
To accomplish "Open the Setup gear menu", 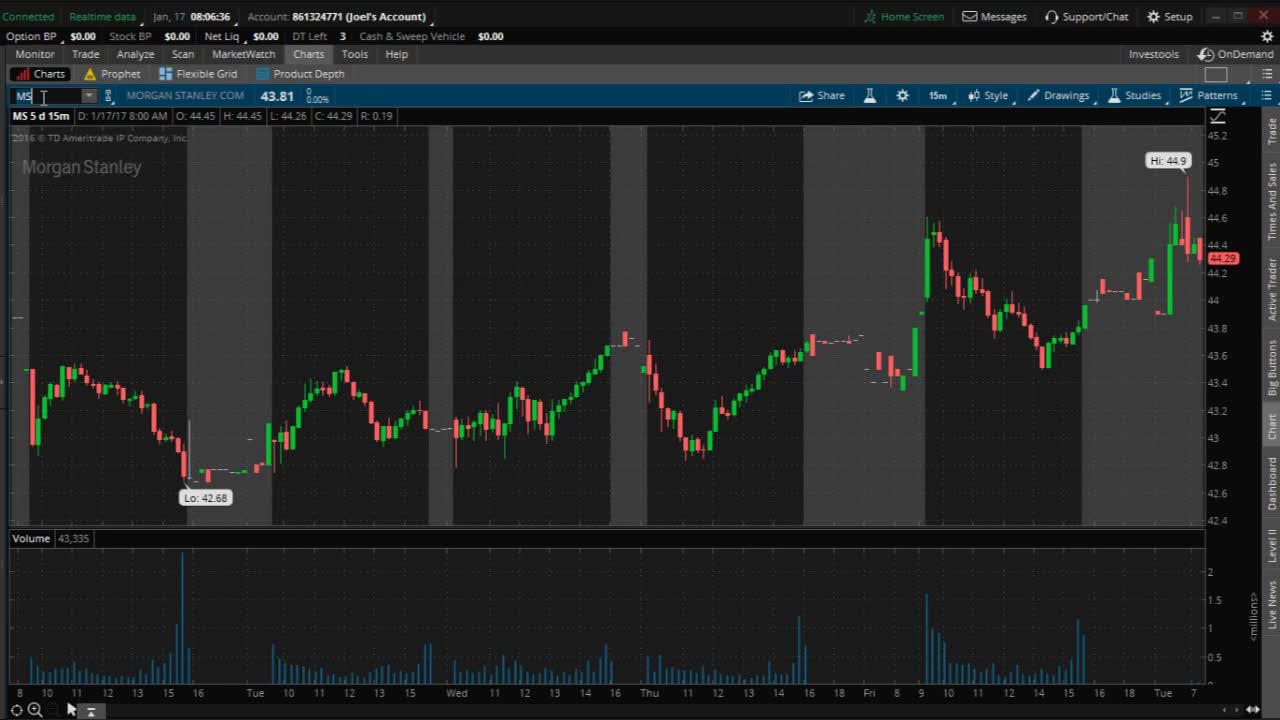I will click(x=1169, y=17).
